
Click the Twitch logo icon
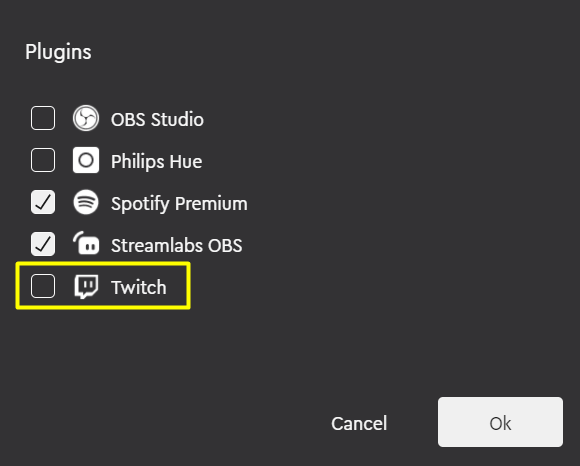pyautogui.click(x=86, y=286)
